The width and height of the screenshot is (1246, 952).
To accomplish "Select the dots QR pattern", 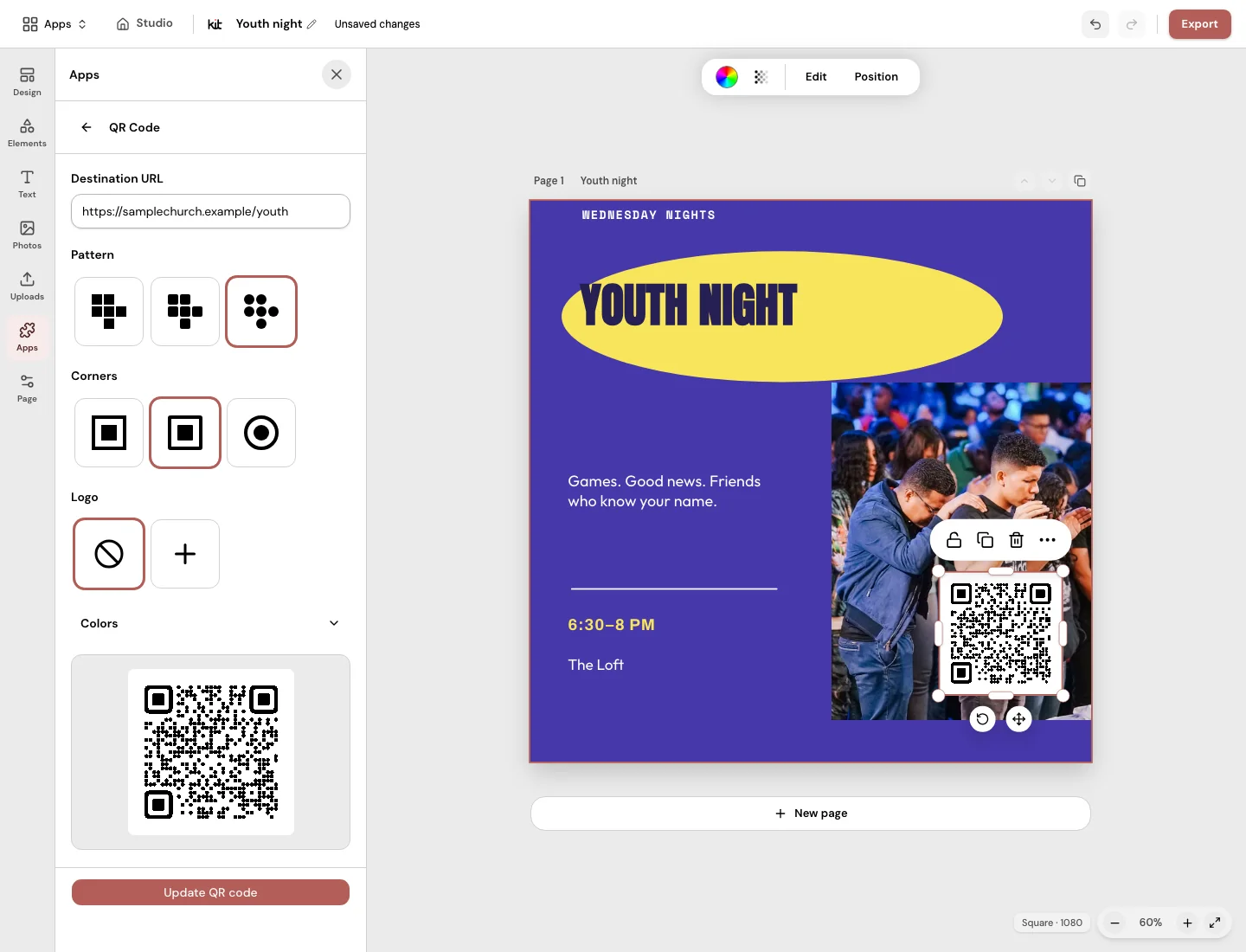I will [x=261, y=312].
